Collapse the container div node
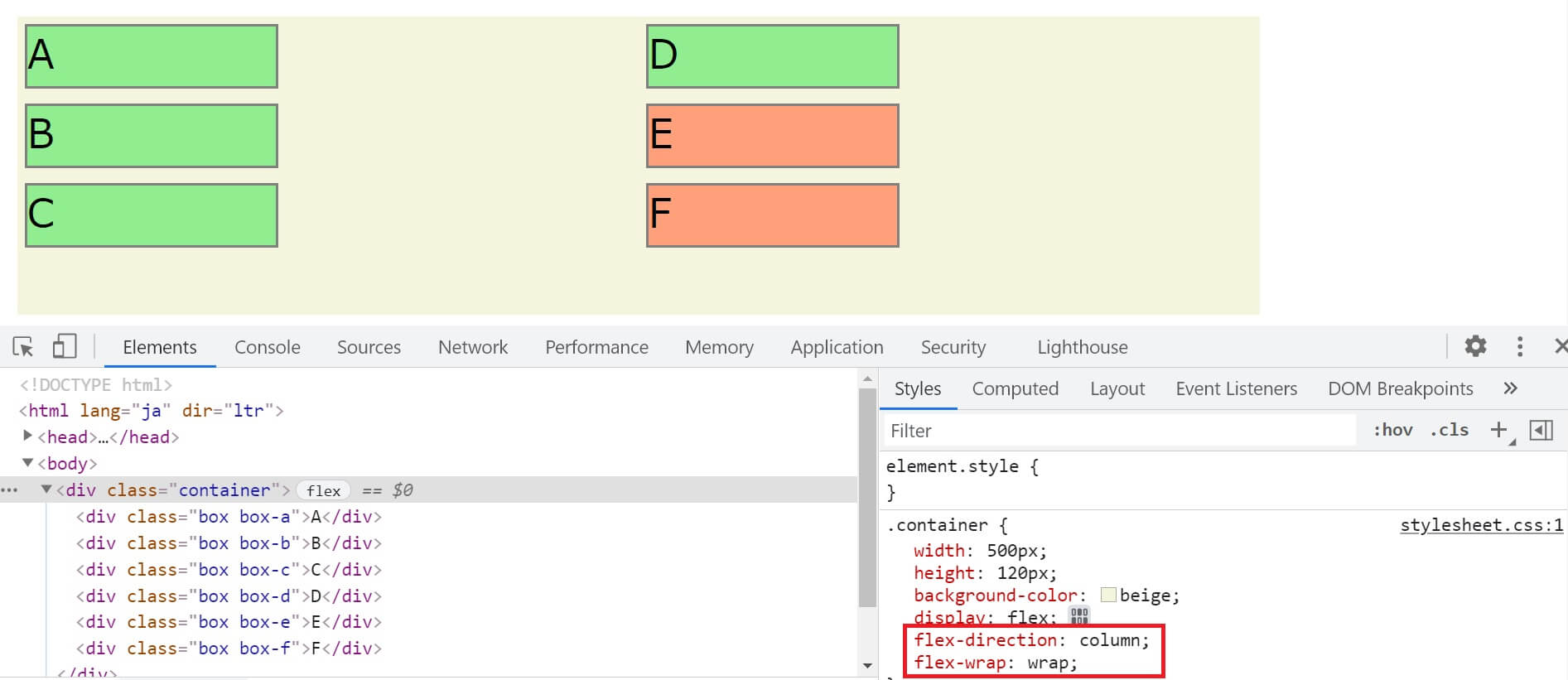Screen dimensions: 1568x680 click(x=46, y=490)
